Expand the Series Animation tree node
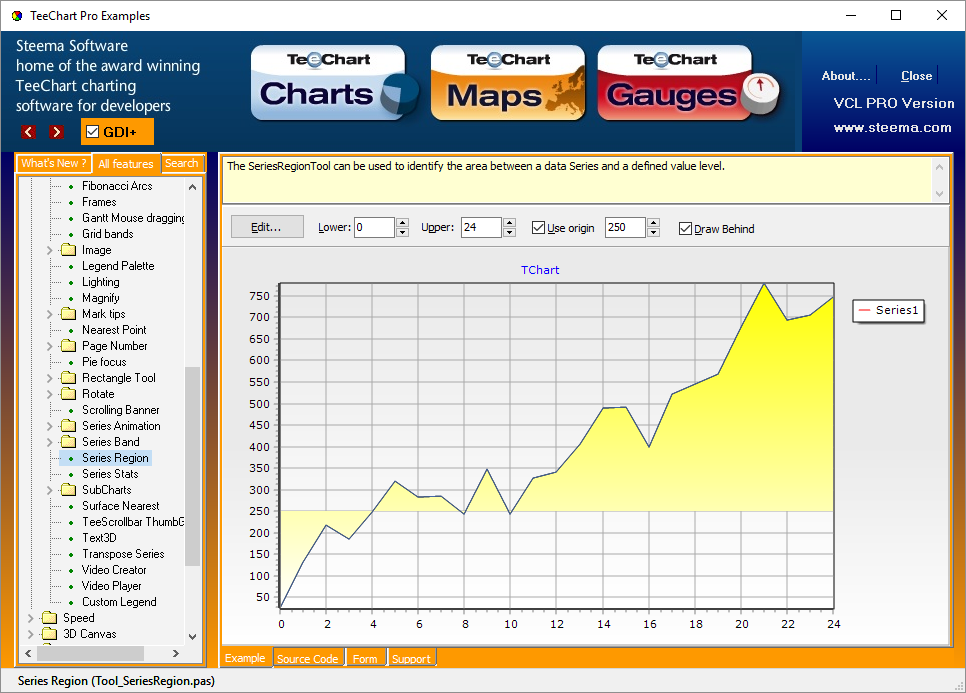 tap(50, 426)
